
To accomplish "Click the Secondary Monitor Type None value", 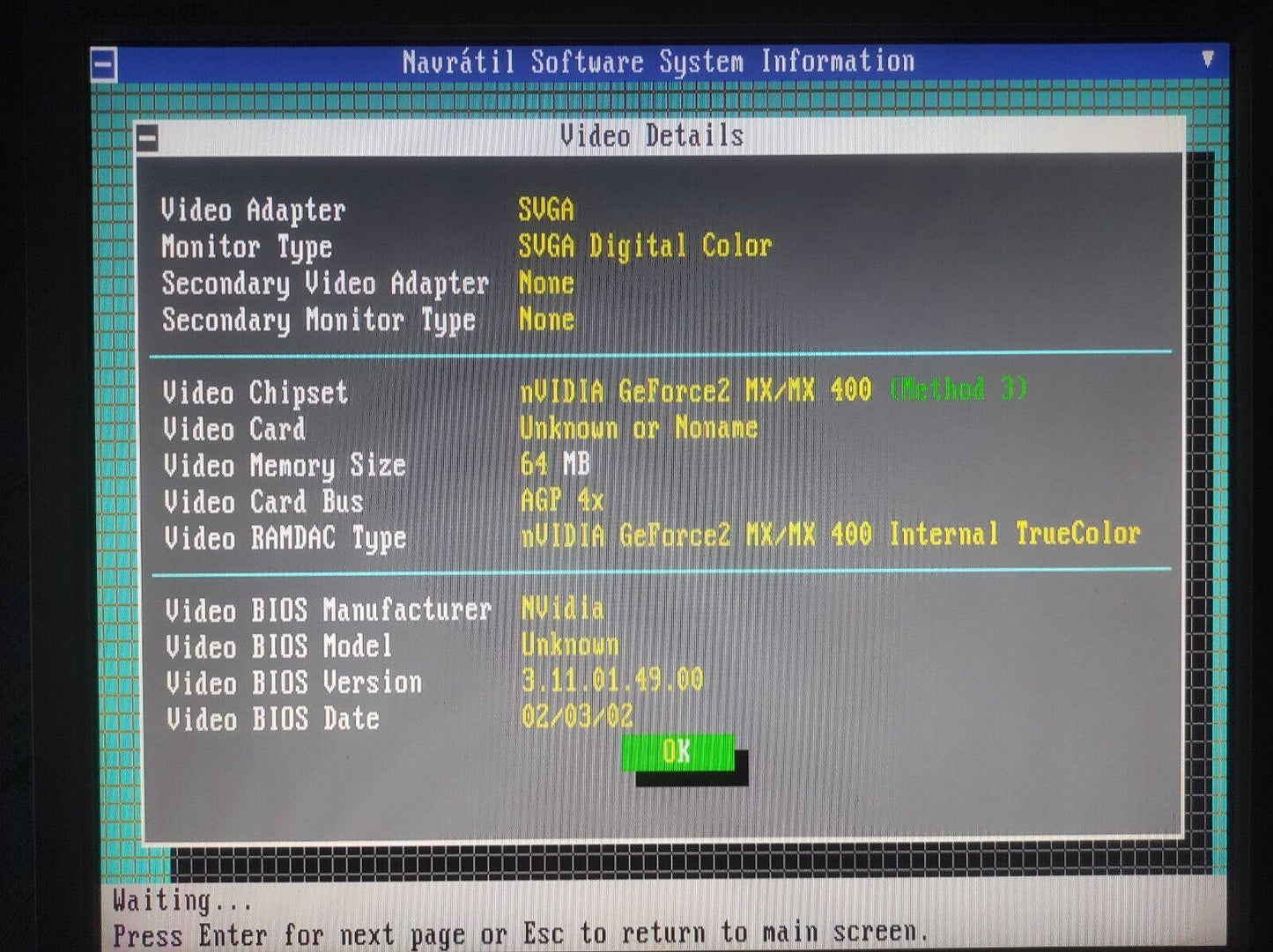I will (x=546, y=319).
